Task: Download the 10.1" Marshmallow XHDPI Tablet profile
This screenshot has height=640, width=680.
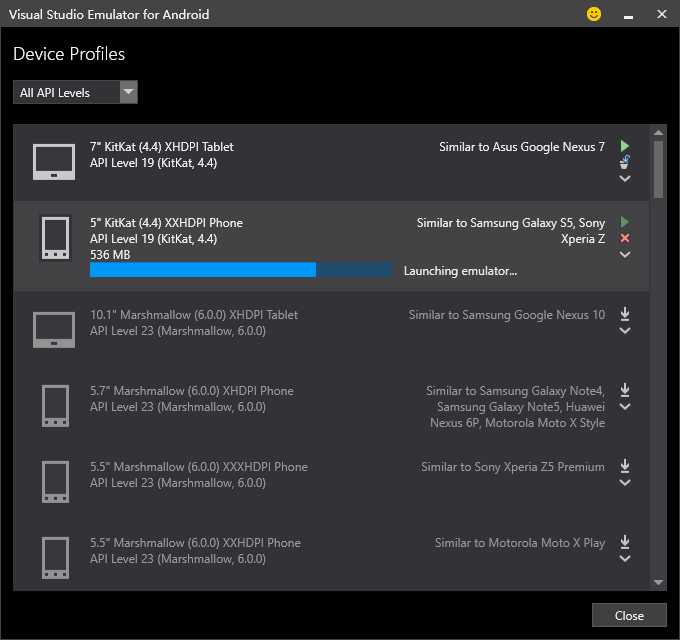Action: [624, 314]
